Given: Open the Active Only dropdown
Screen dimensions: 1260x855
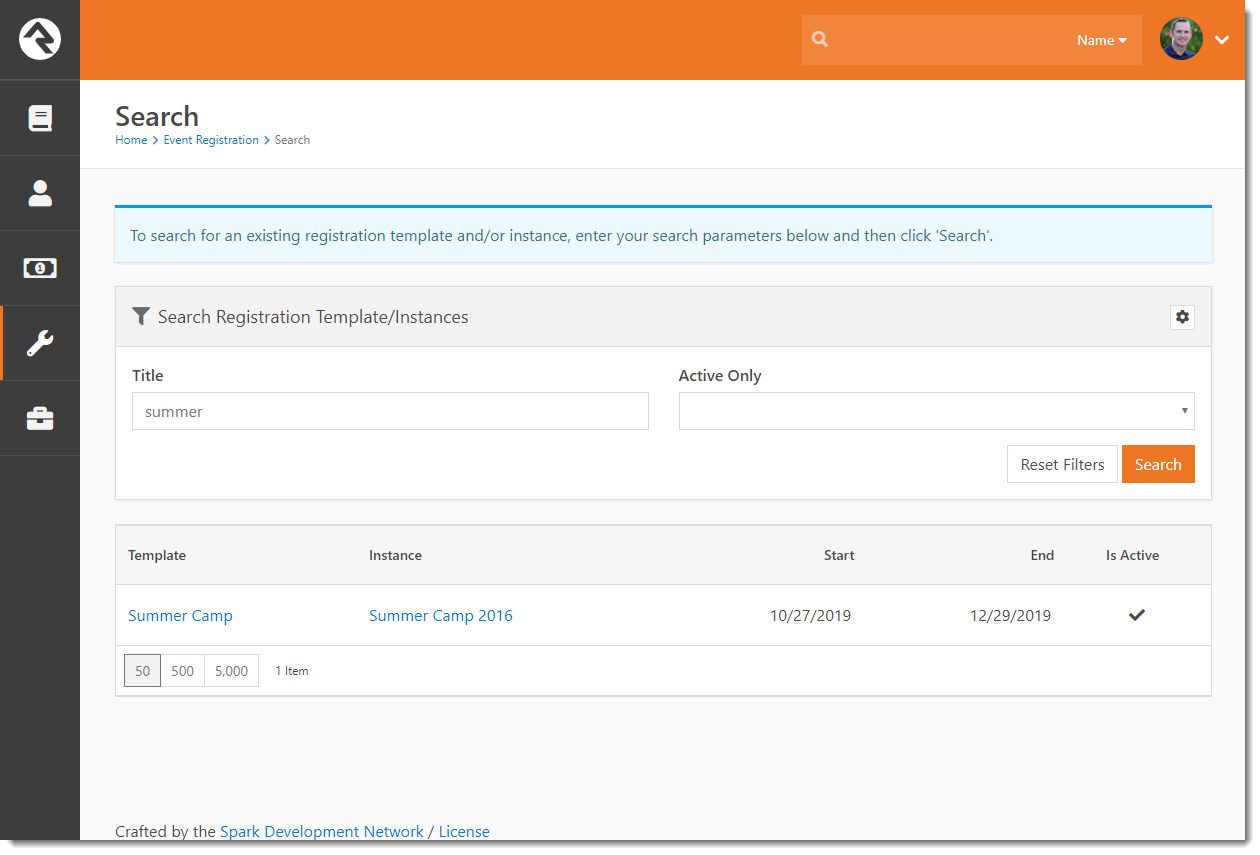Looking at the screenshot, I should (x=936, y=411).
